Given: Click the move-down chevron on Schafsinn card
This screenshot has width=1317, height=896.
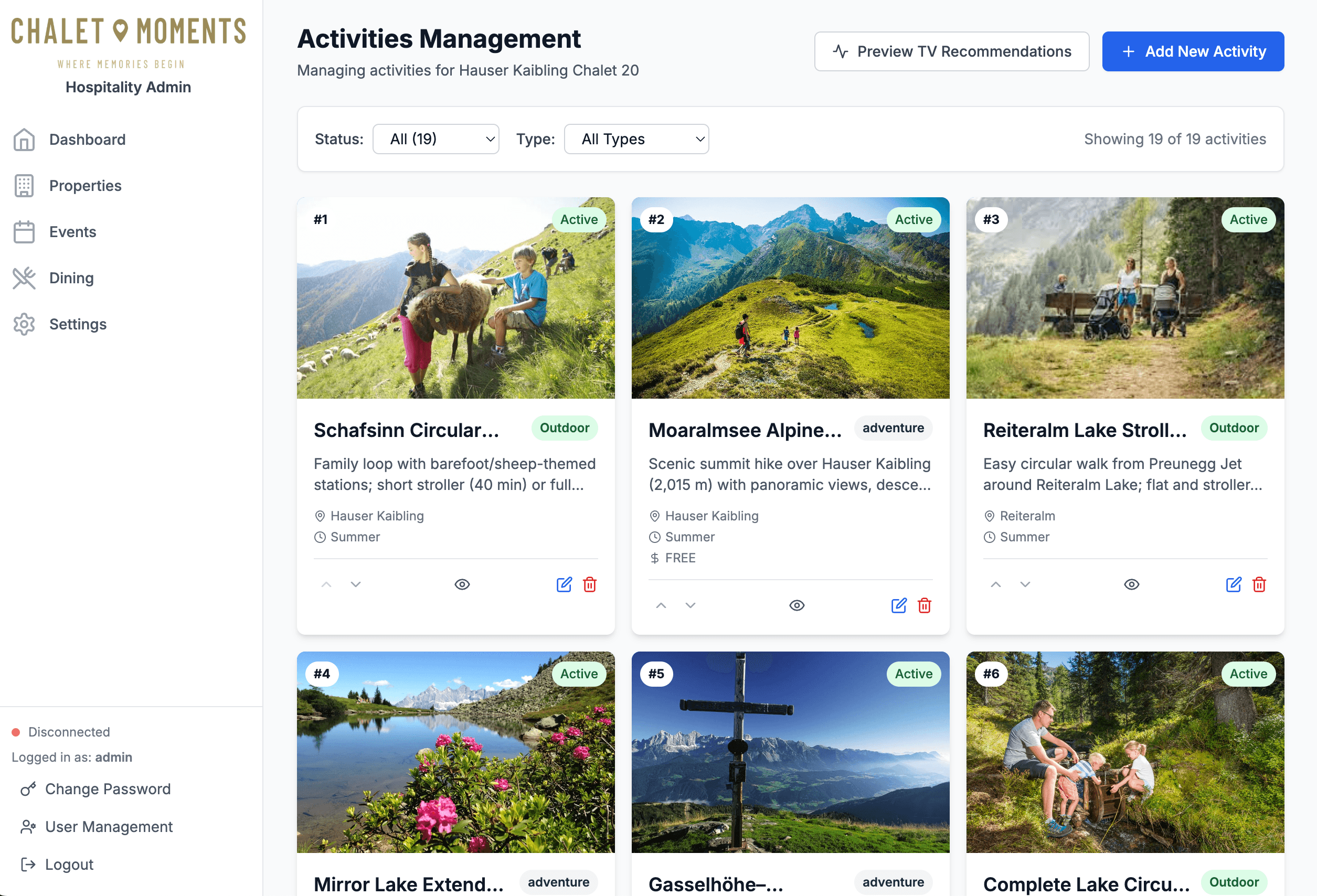Looking at the screenshot, I should click(x=355, y=584).
